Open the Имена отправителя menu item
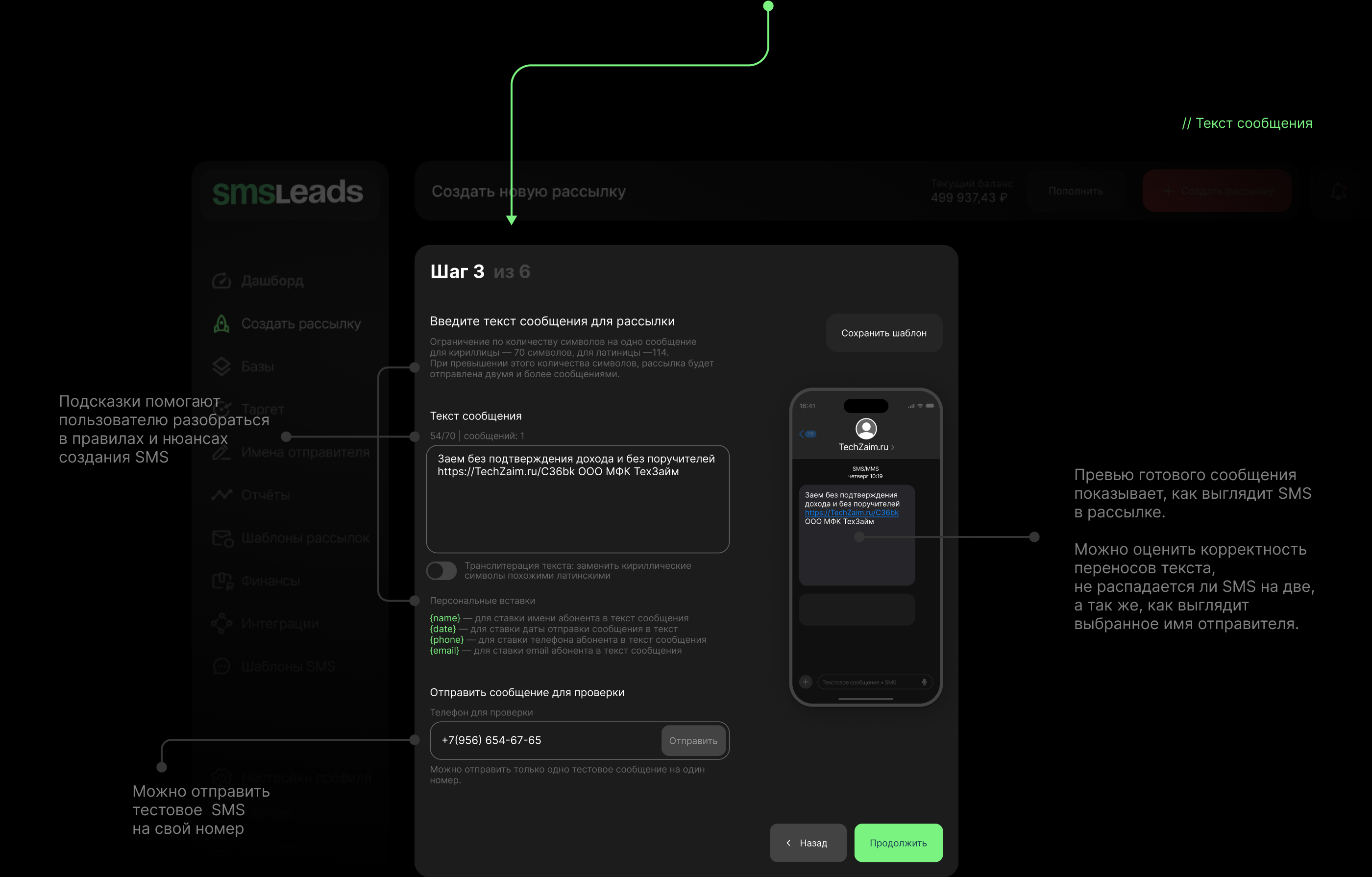Image resolution: width=1372 pixels, height=877 pixels. point(305,452)
